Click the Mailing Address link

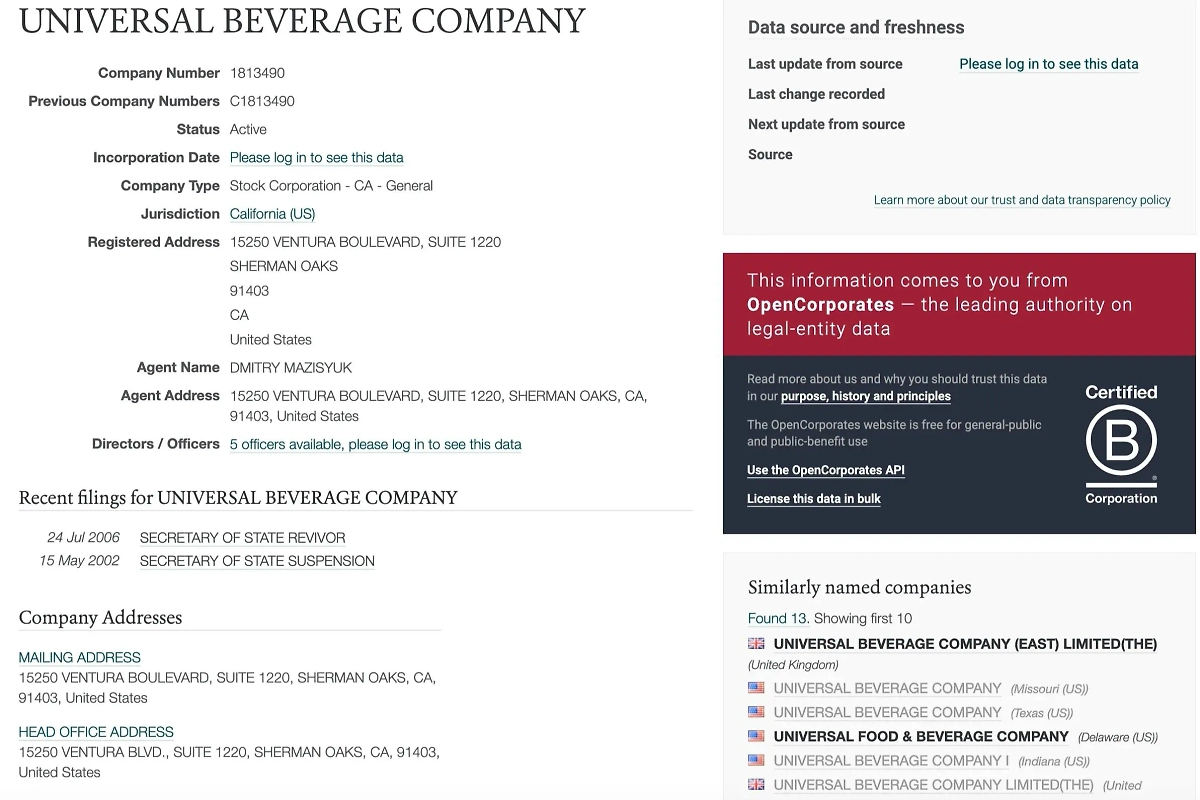coord(79,657)
